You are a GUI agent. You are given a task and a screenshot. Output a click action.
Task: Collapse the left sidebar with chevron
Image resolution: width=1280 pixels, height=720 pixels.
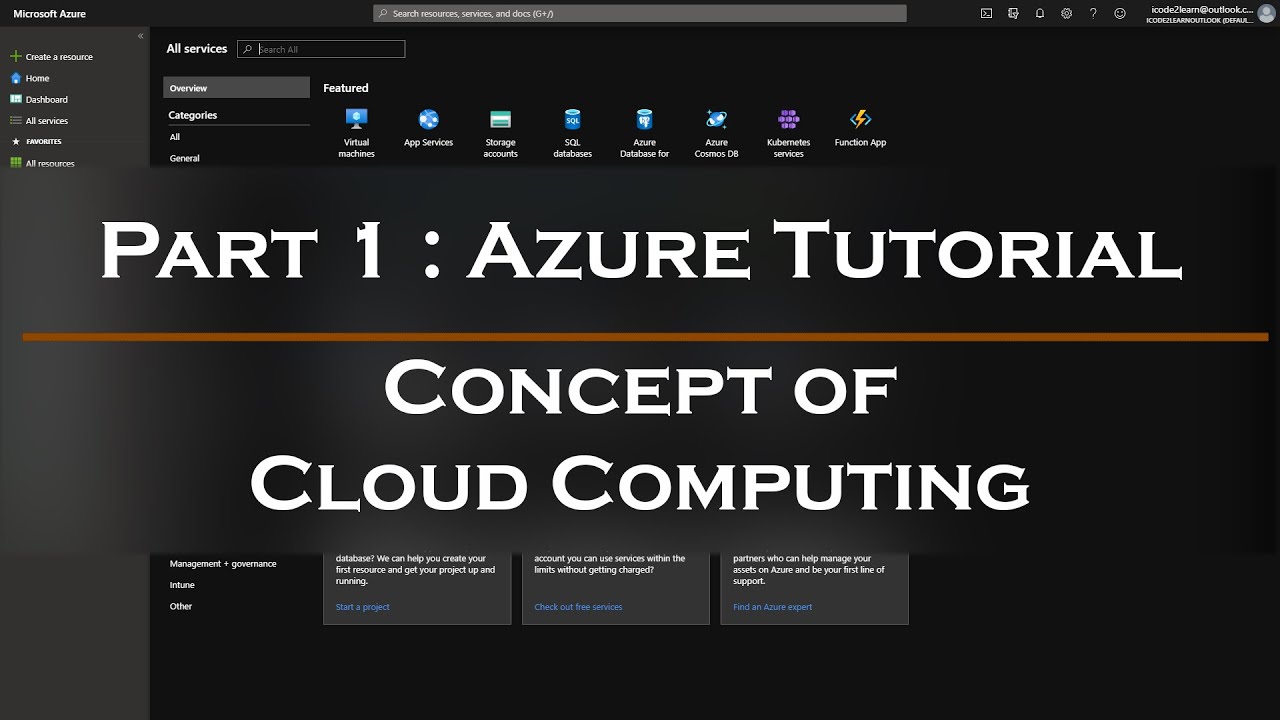point(141,35)
